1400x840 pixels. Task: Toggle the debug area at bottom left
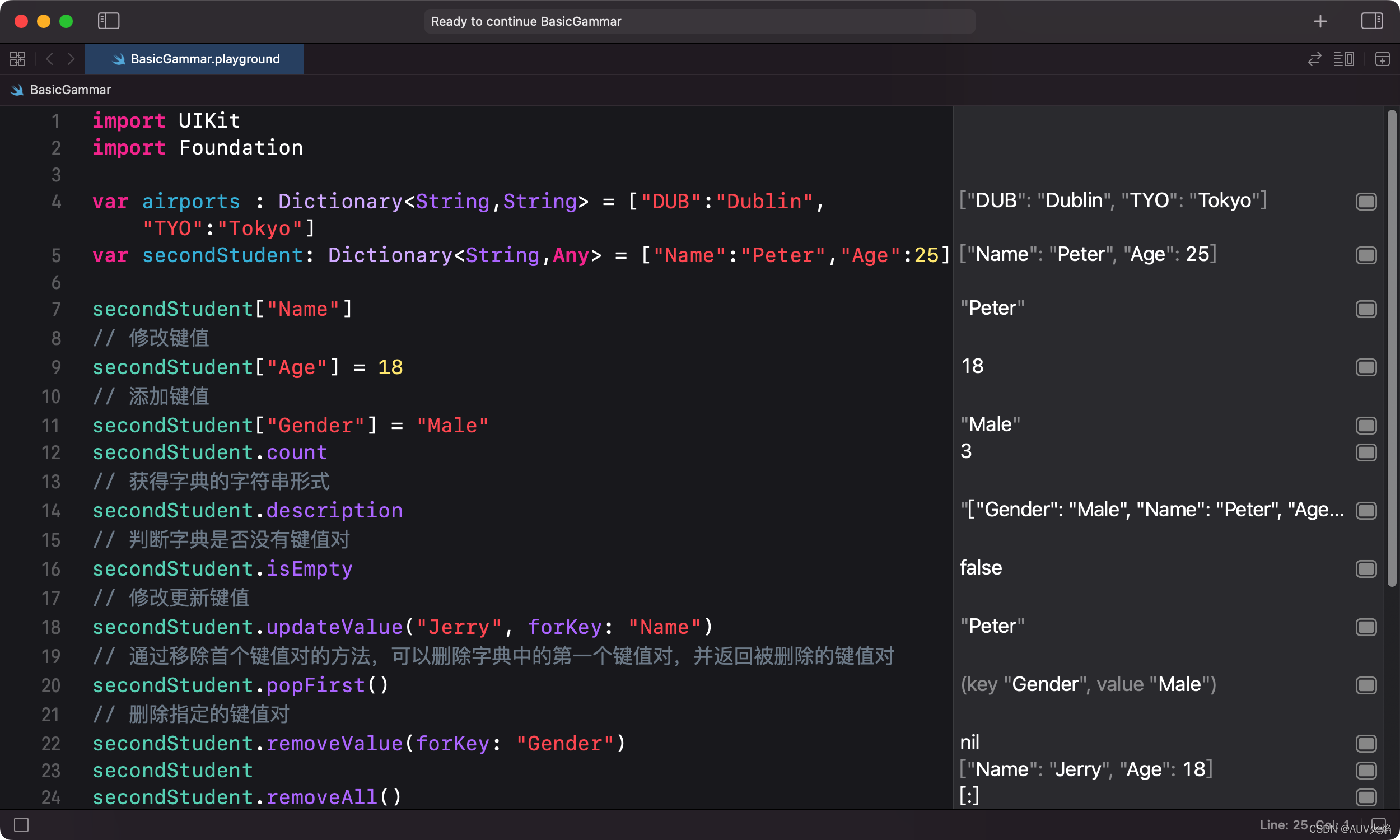21,825
